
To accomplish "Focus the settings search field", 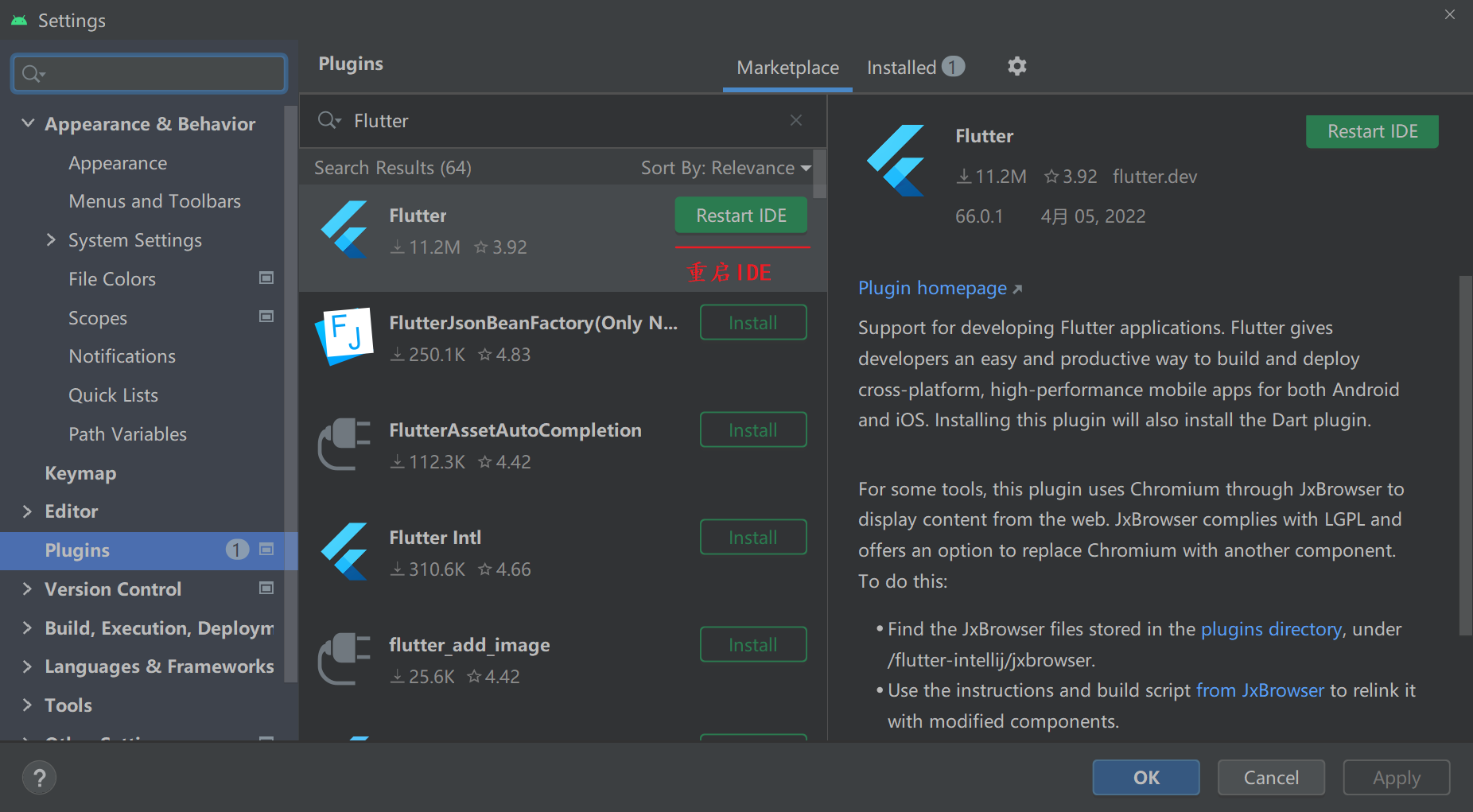I will (150, 74).
